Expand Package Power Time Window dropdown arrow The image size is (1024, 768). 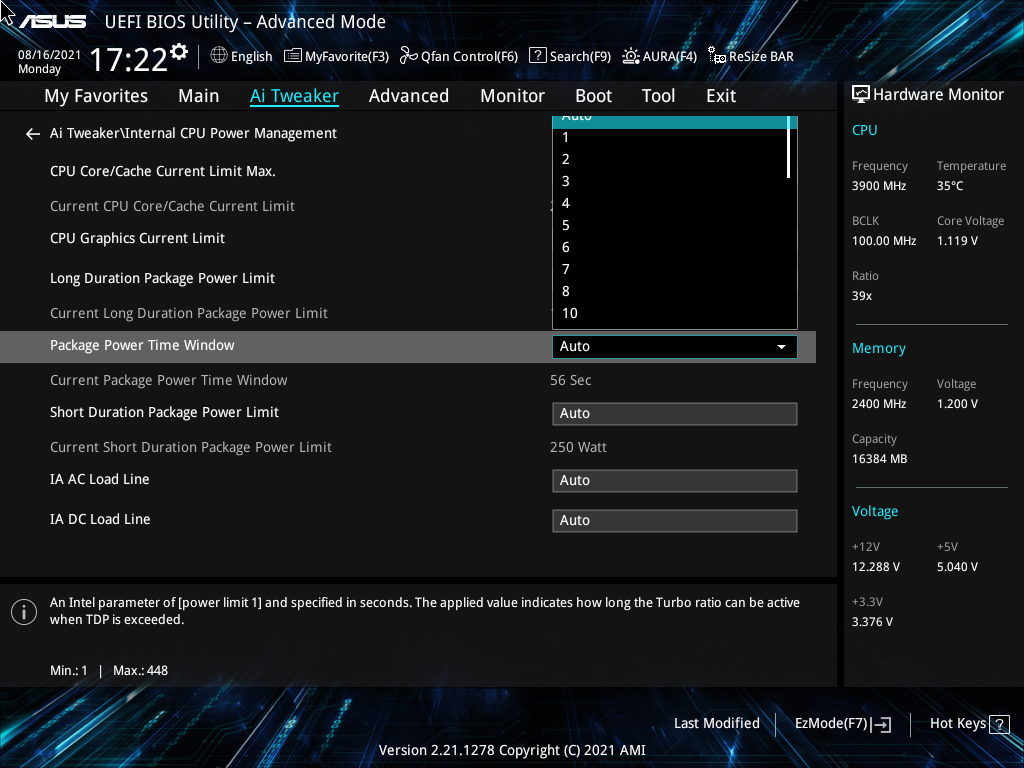click(781, 347)
